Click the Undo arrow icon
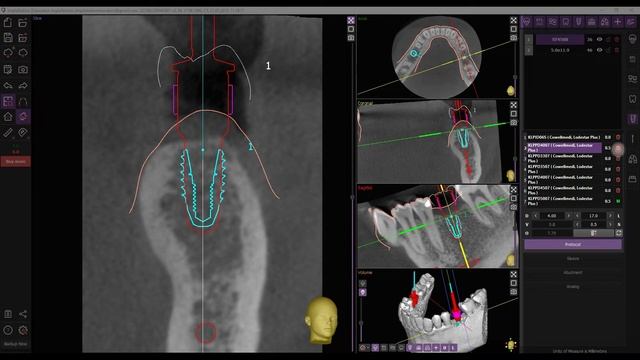The image size is (640, 360). [x=8, y=85]
